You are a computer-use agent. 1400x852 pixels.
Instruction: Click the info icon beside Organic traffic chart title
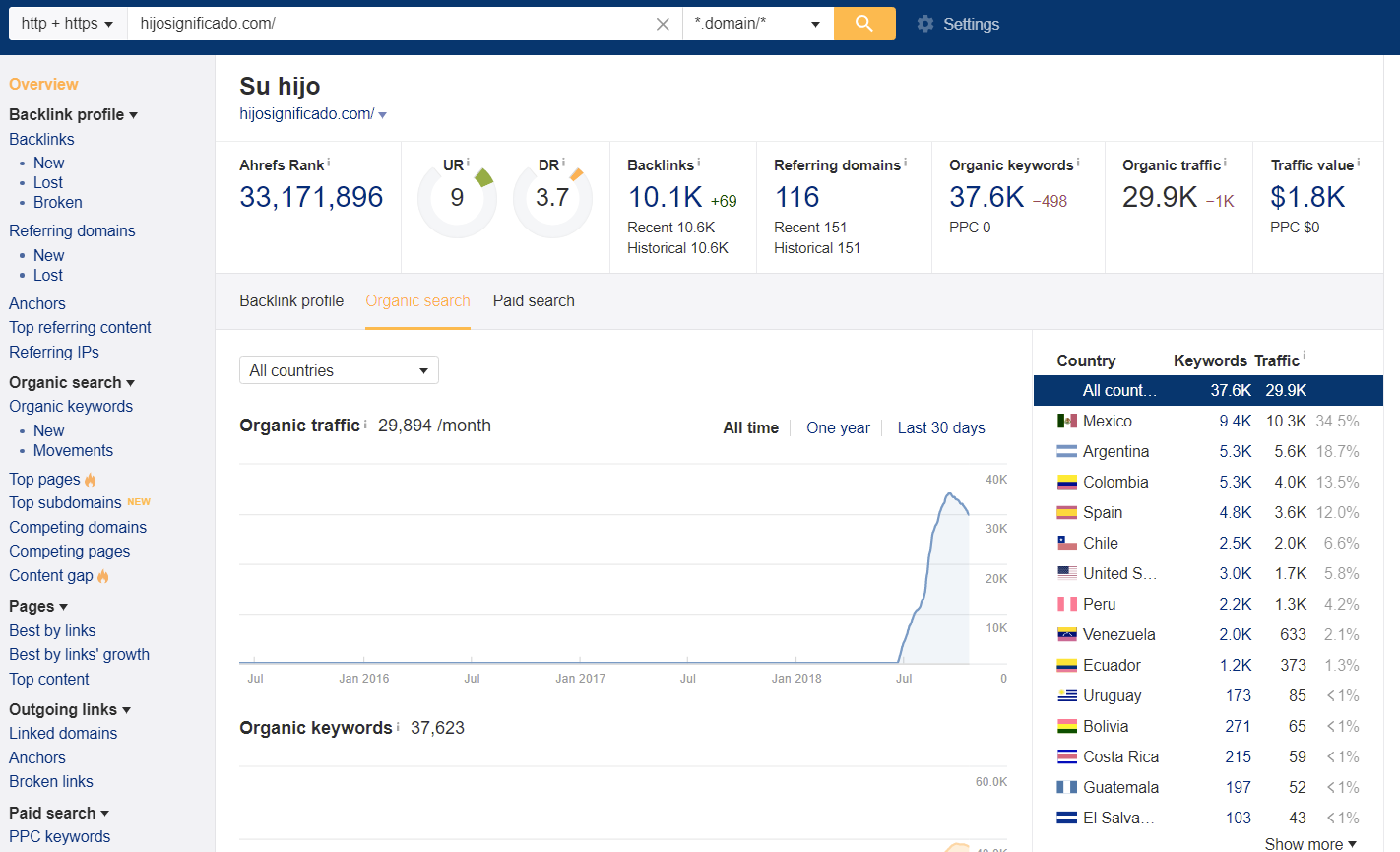[x=365, y=424]
